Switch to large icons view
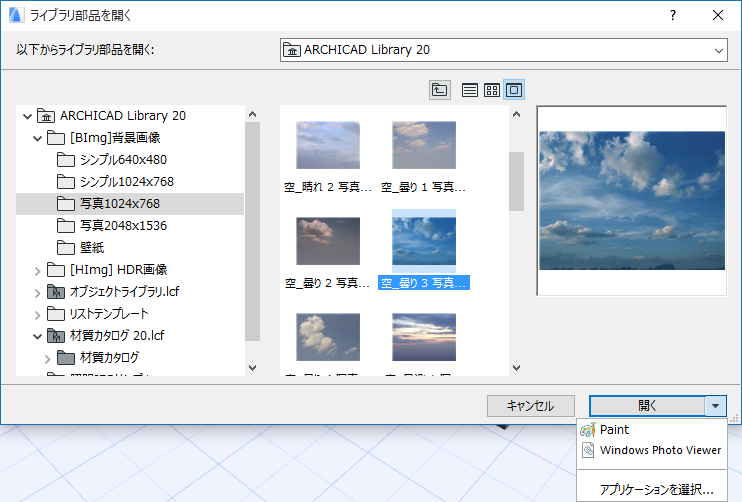The image size is (742, 502). point(514,90)
